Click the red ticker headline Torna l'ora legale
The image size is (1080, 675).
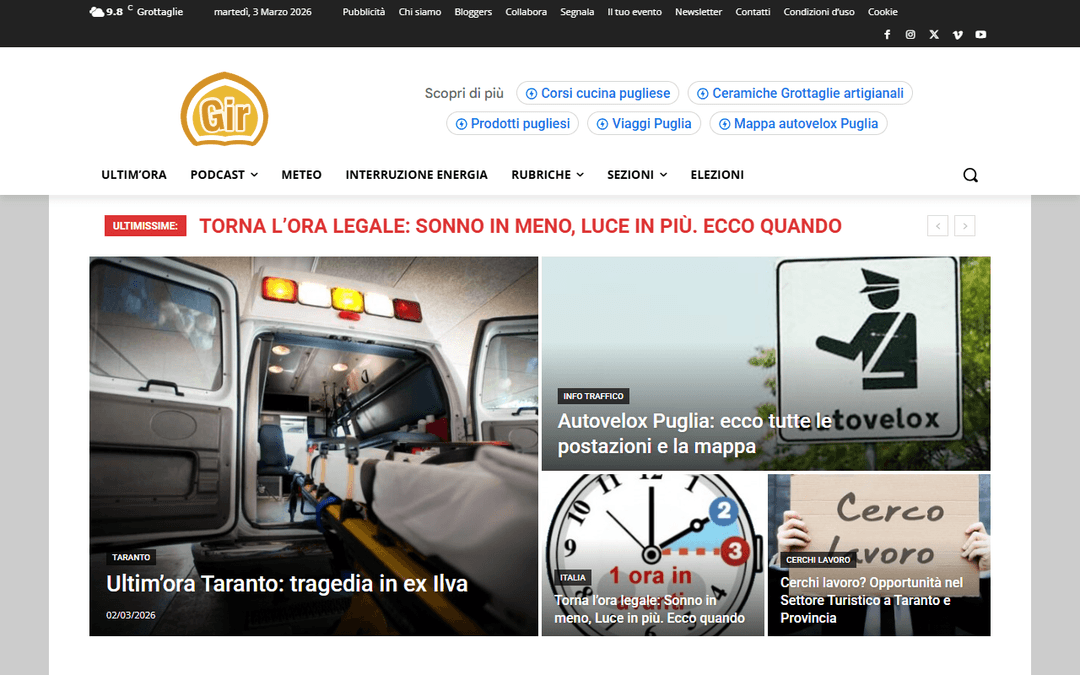click(520, 226)
